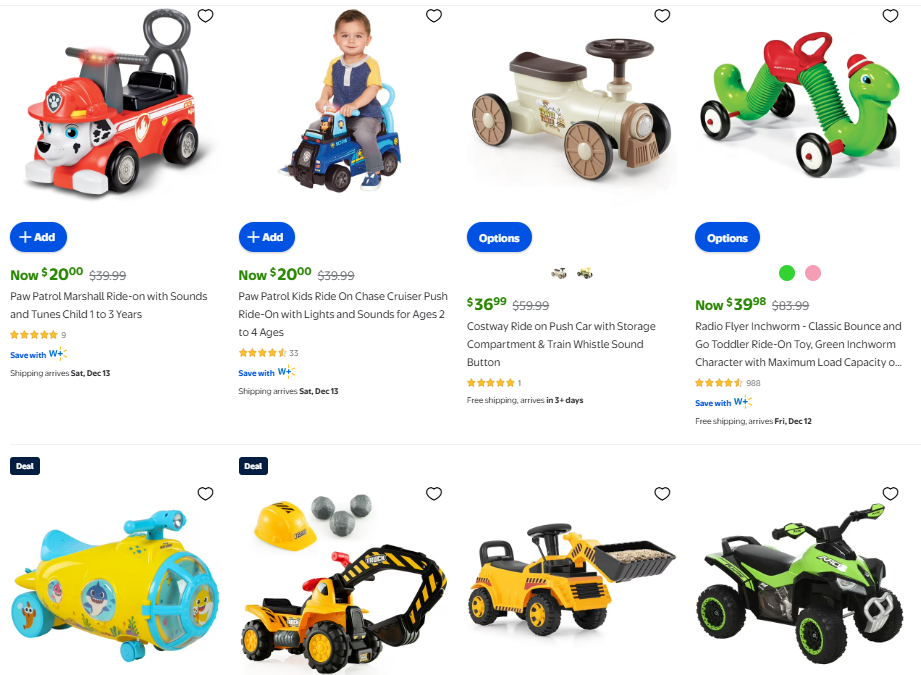Choose second Costway car variant thumbnail
The height and width of the screenshot is (675, 921).
click(584, 273)
